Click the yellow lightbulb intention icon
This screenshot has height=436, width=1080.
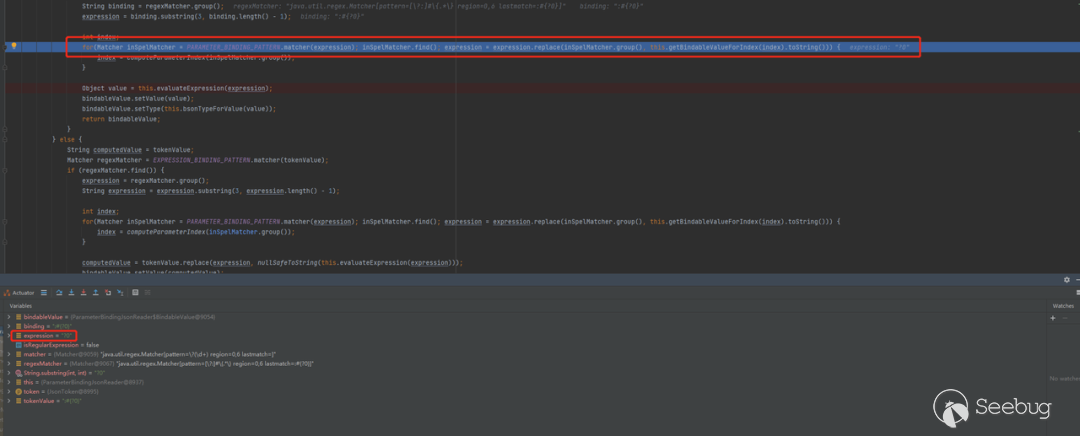pyautogui.click(x=13, y=46)
